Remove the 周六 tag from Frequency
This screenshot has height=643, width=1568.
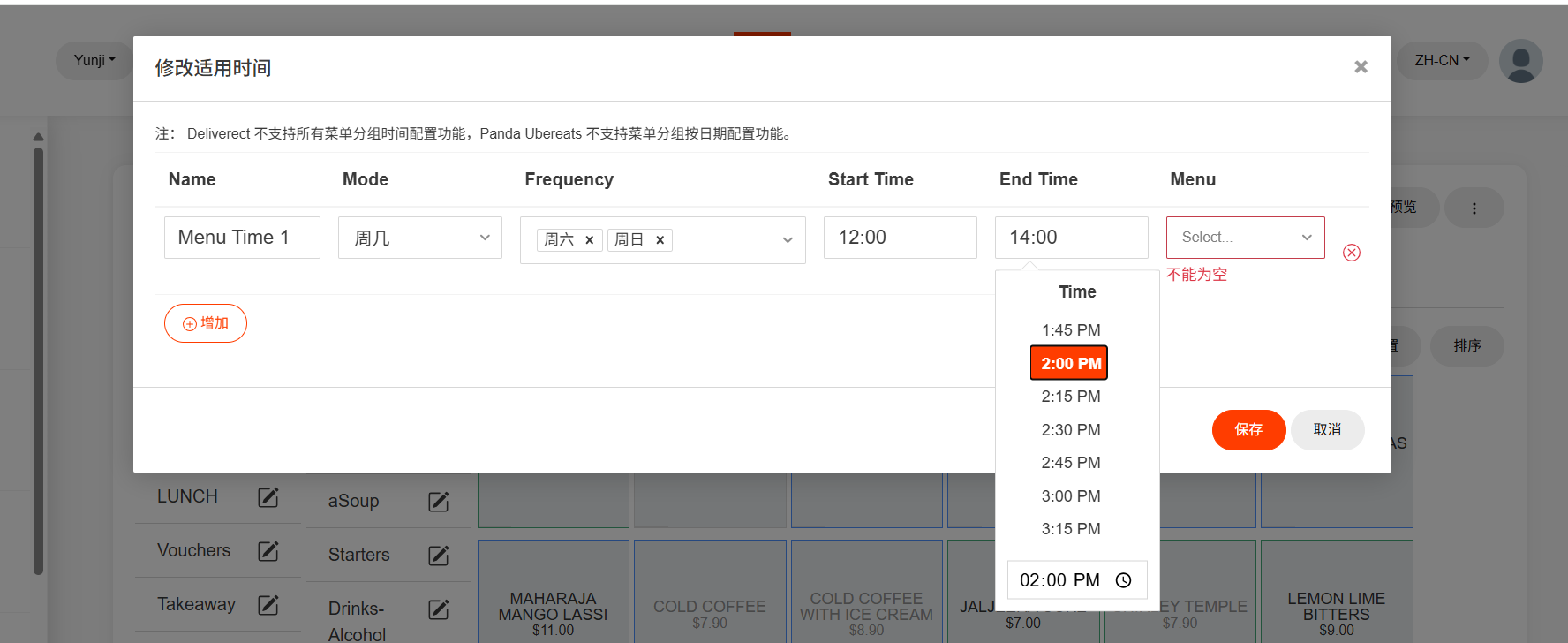589,240
